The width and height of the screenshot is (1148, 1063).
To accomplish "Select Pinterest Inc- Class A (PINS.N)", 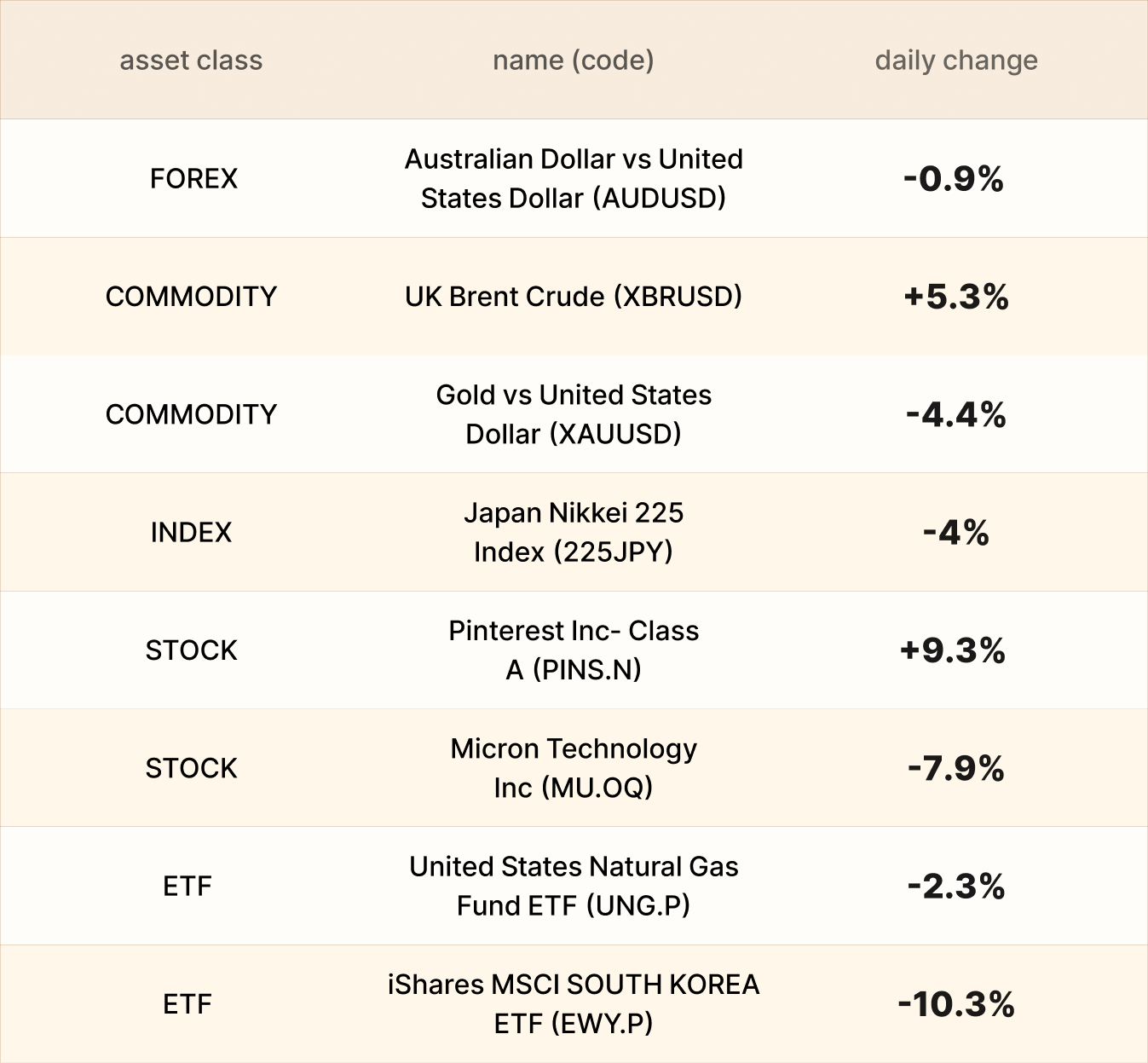I will coord(574,650).
